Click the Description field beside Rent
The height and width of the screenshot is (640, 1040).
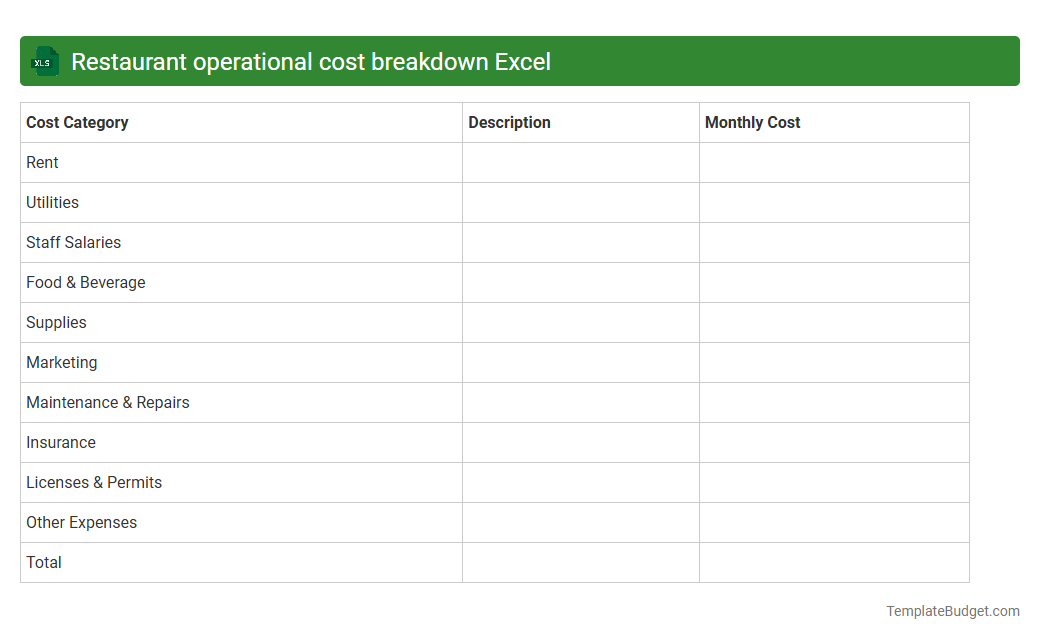pos(580,162)
